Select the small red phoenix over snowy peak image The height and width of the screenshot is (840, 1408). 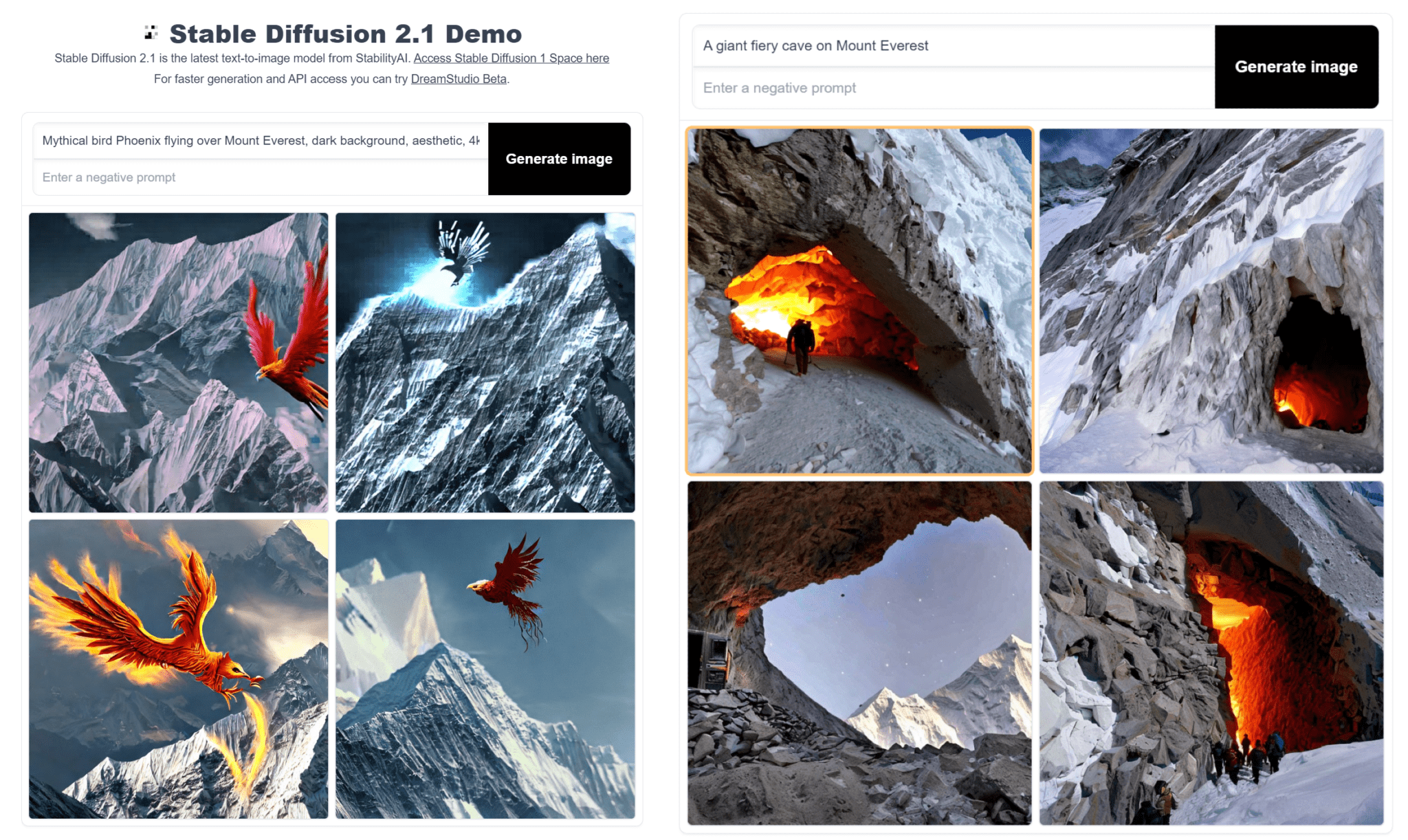click(485, 669)
